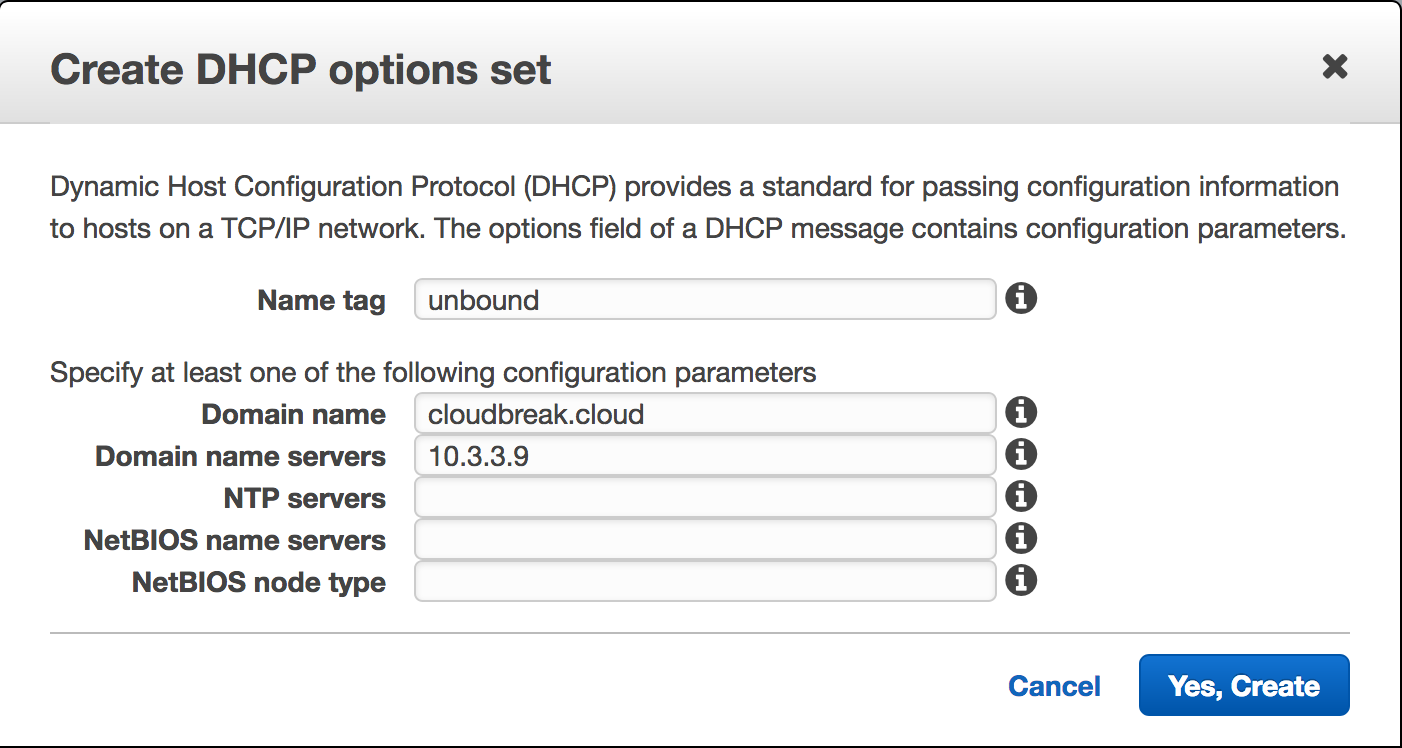1402x748 pixels.
Task: Close the Create DHCP options set dialog
Action: tap(1335, 67)
